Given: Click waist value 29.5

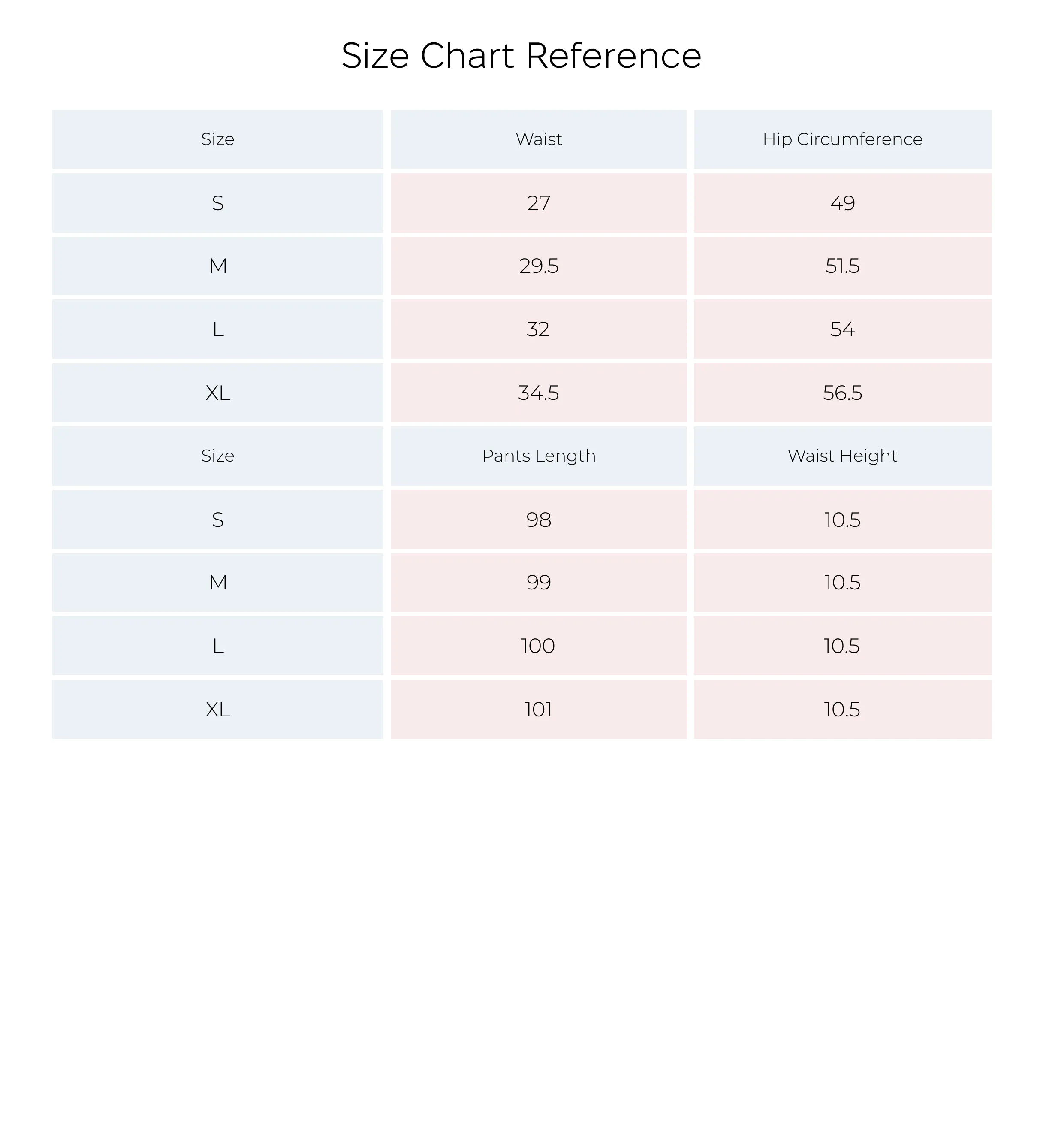Looking at the screenshot, I should (539, 266).
